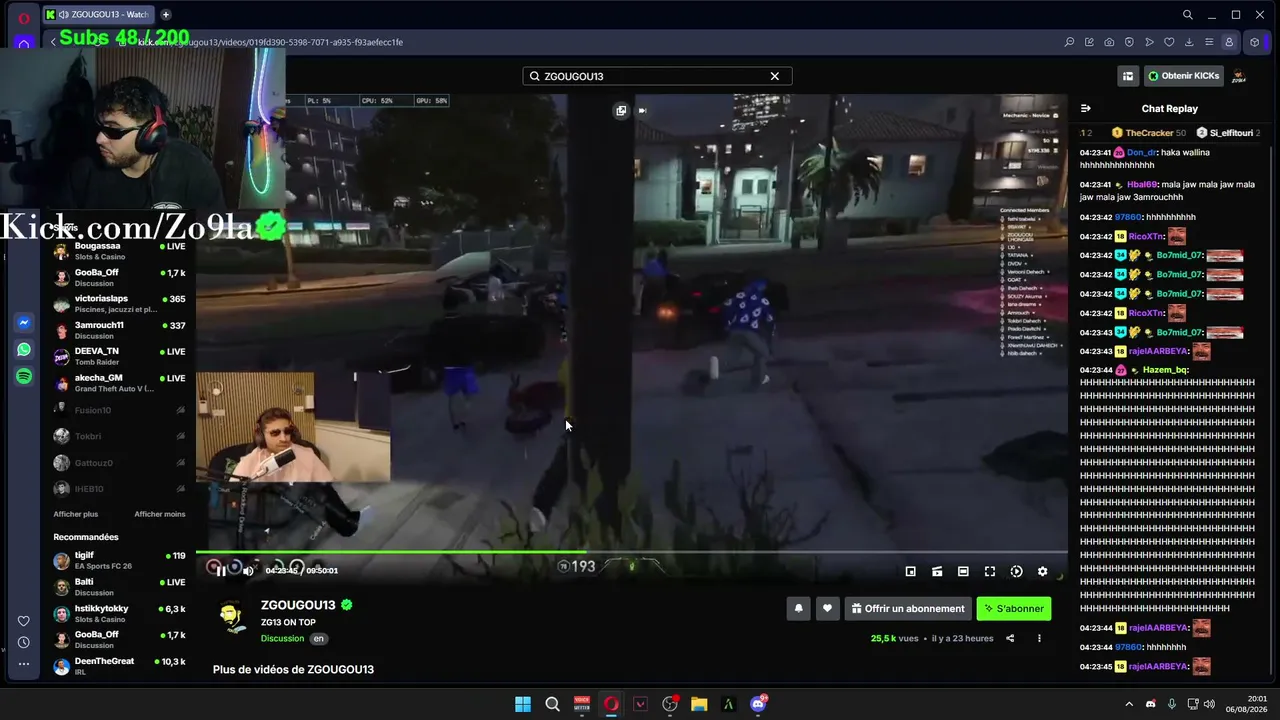Screen dimensions: 1280x720
Task: Focus the Kick search field
Action: point(657,76)
